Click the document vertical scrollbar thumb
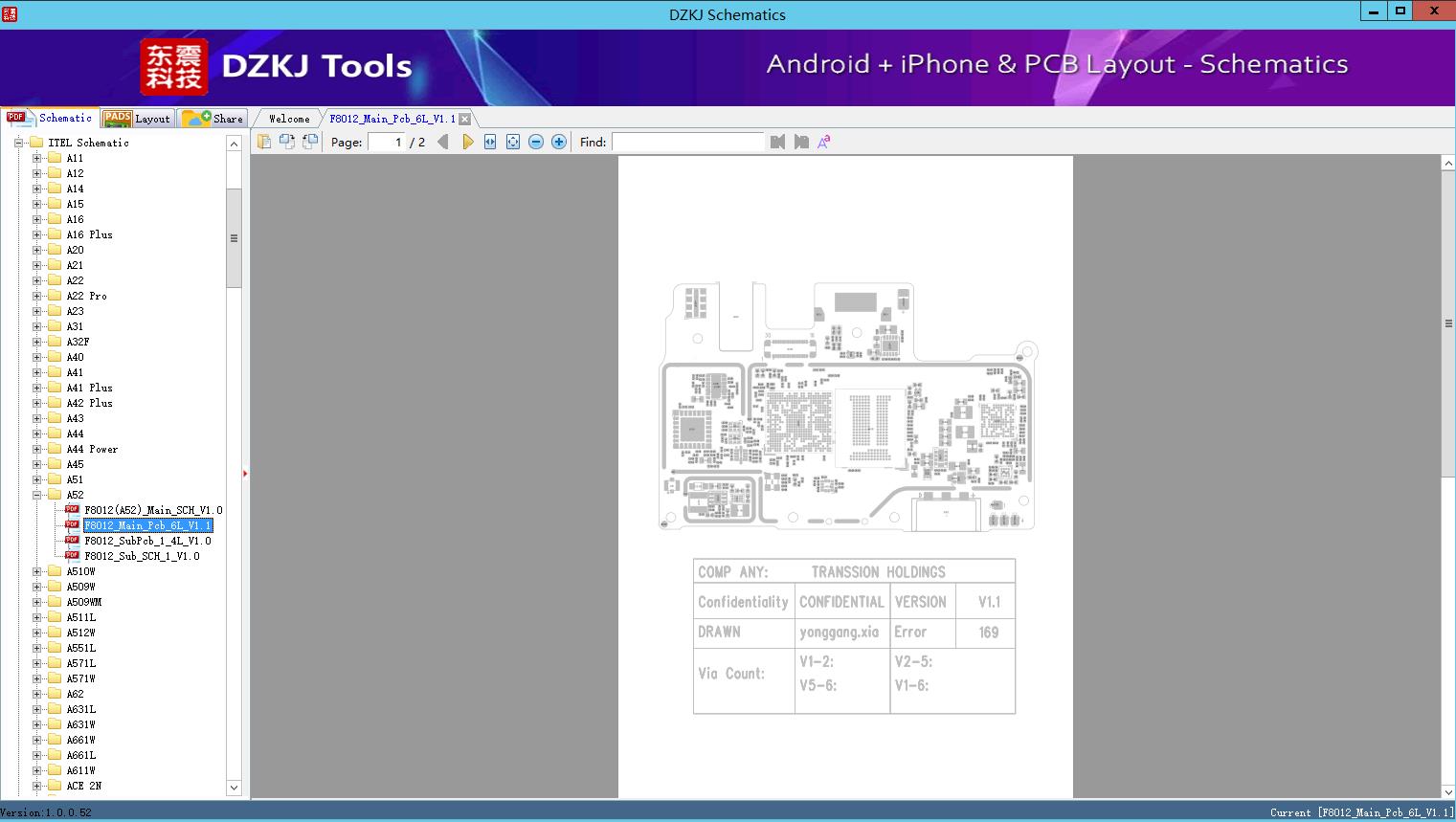This screenshot has width=1456, height=822. (1448, 323)
